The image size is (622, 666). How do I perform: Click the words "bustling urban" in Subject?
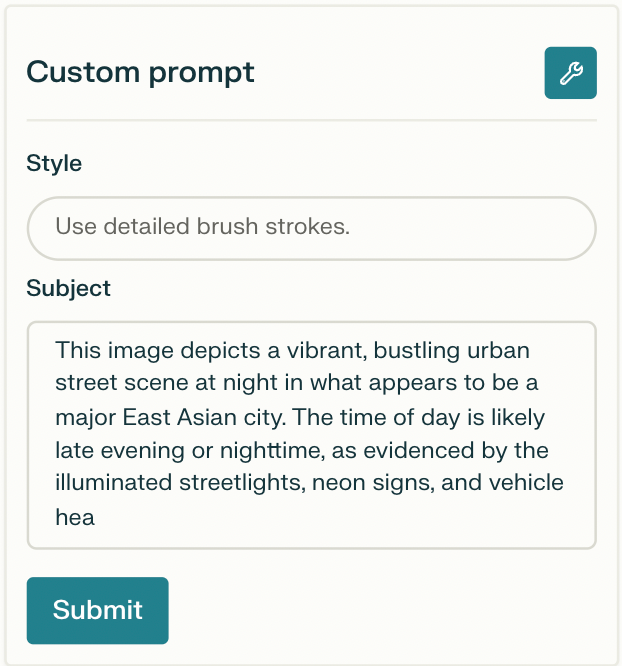pyautogui.click(x=452, y=351)
